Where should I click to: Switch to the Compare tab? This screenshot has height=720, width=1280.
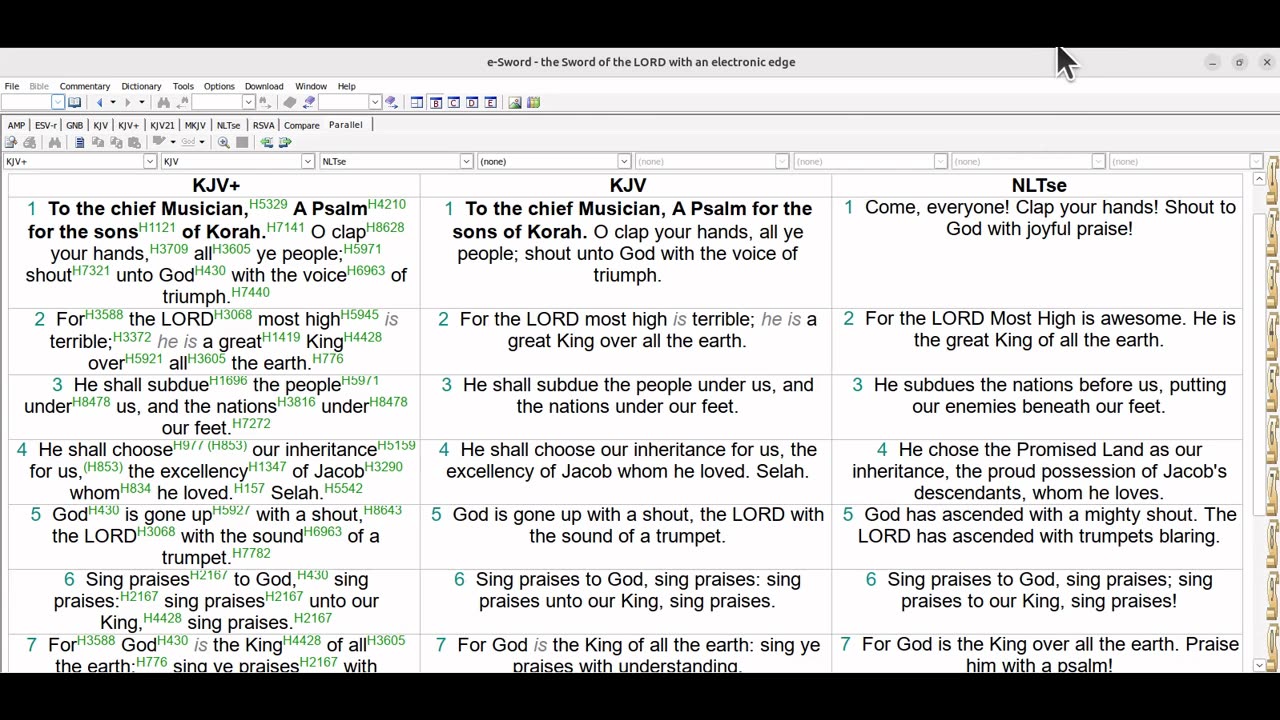pyautogui.click(x=301, y=125)
